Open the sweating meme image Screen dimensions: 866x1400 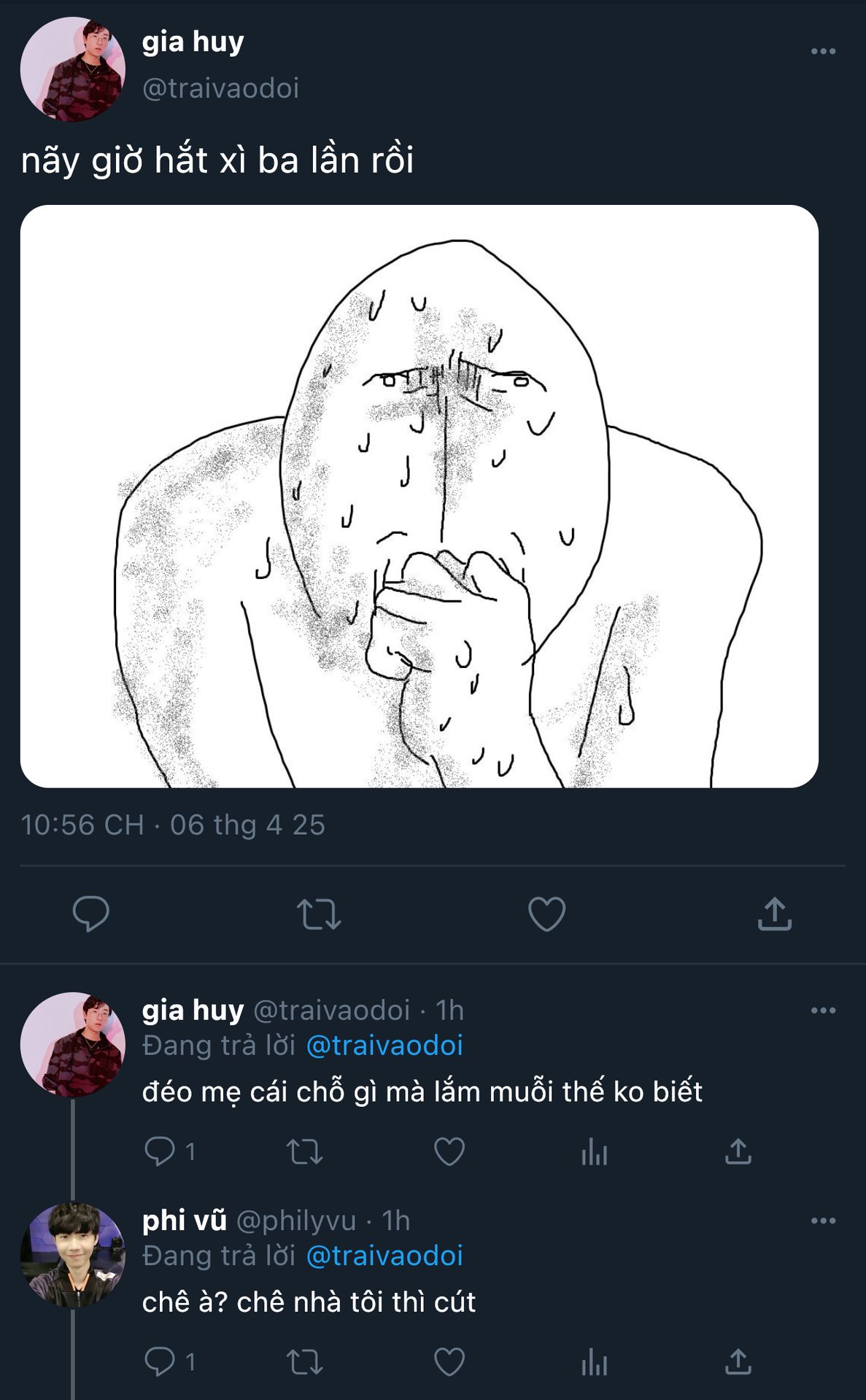tap(419, 496)
